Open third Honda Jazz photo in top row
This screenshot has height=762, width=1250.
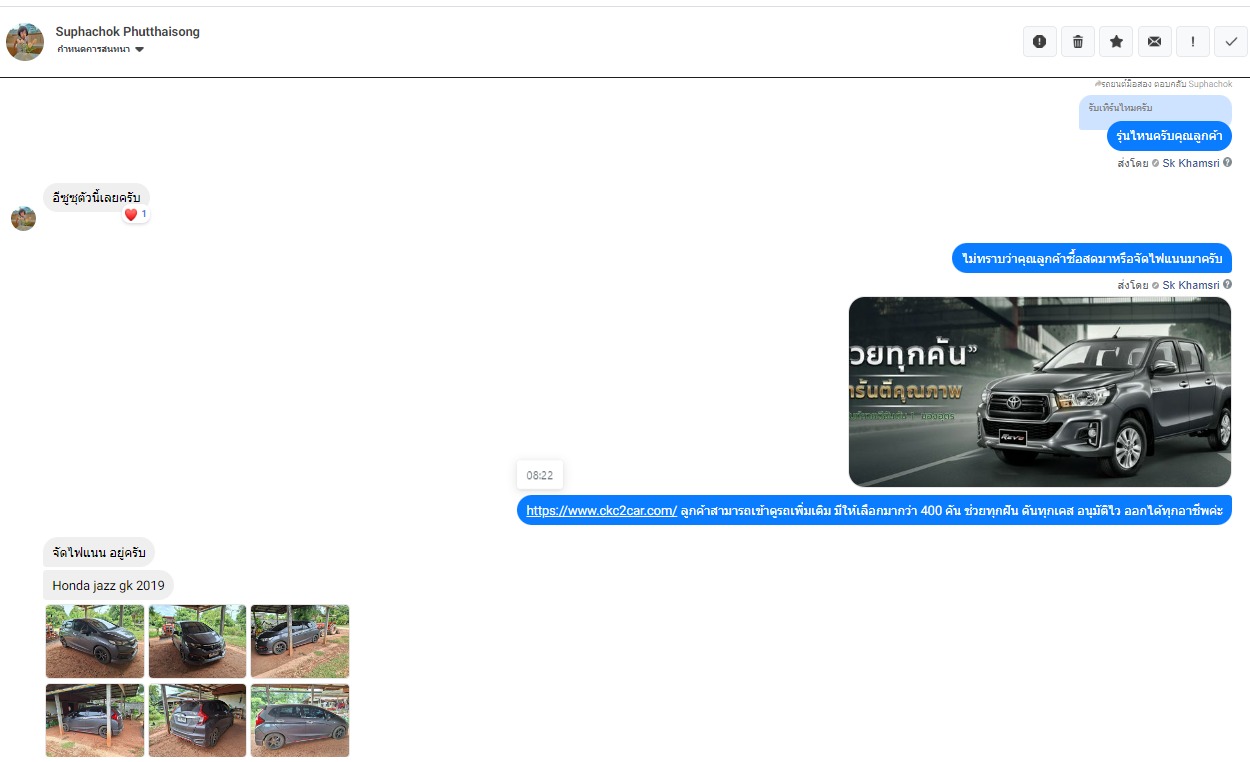click(x=300, y=641)
